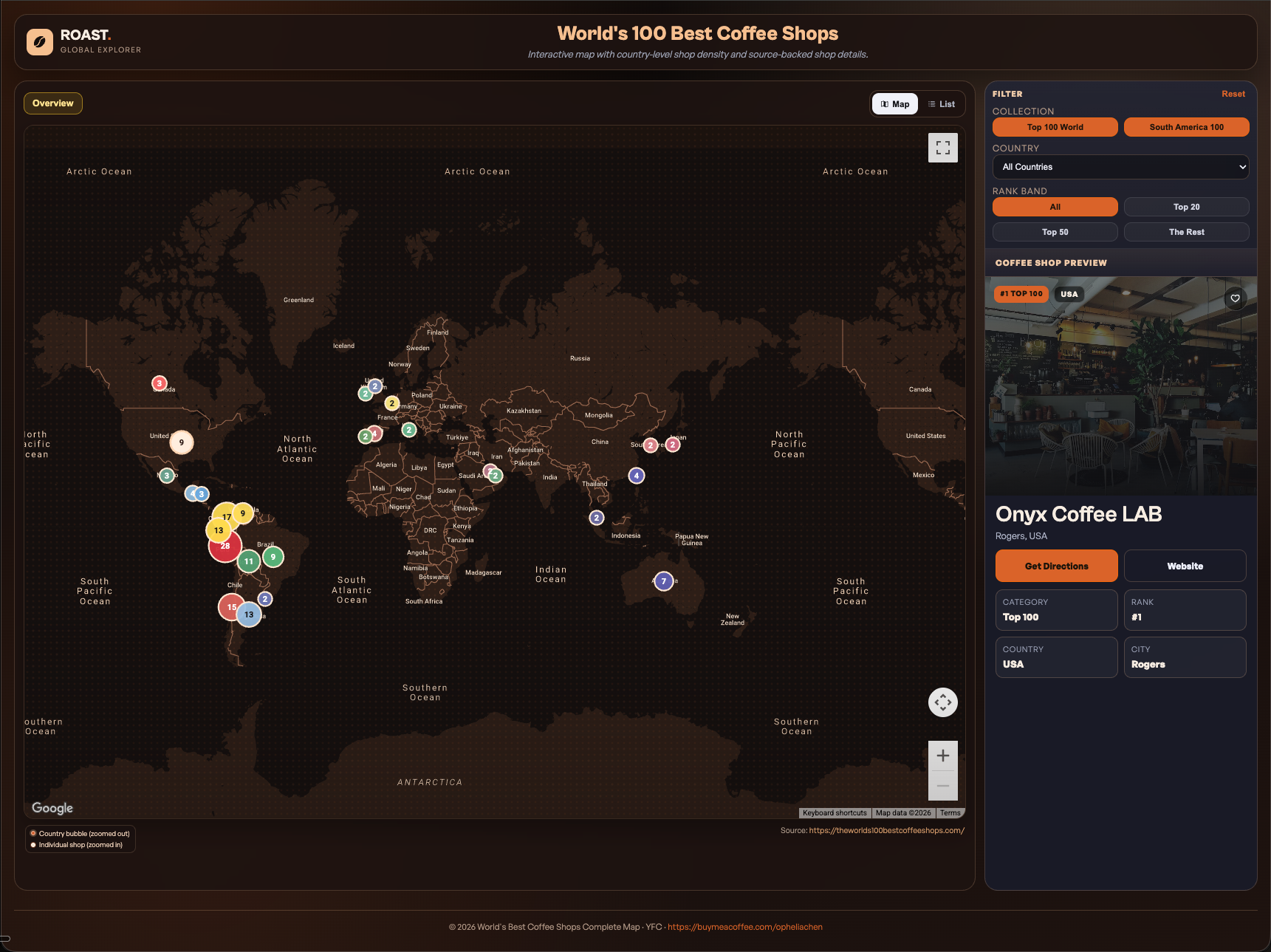Click the Overview tab
Viewport: 1271px width, 952px height.
click(53, 103)
